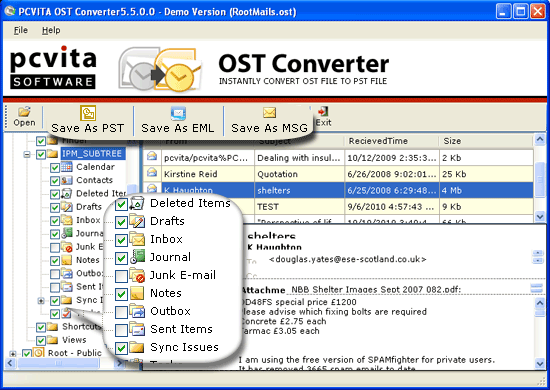Collapse the IPM_SUBTREE node
This screenshot has width=550, height=390.
[27, 154]
